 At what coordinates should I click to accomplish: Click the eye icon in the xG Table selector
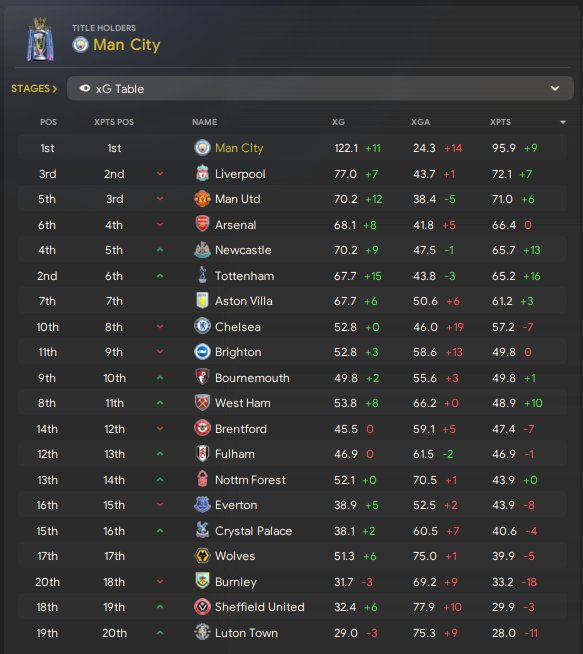click(x=85, y=88)
